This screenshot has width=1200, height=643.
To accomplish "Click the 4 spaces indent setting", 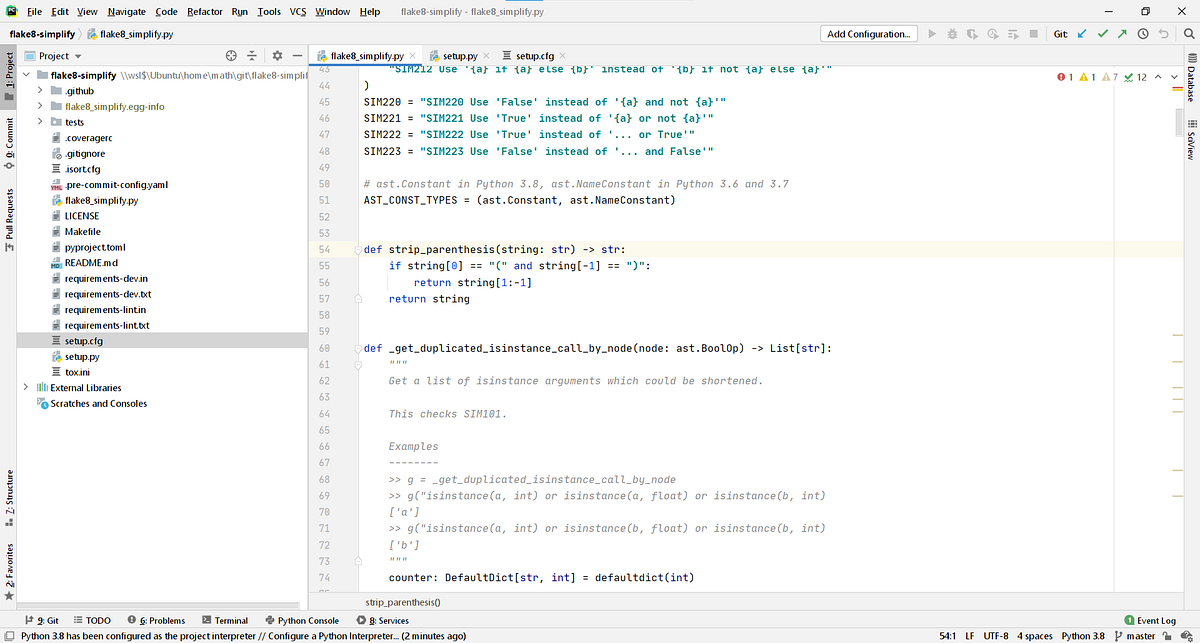I will 1034,636.
